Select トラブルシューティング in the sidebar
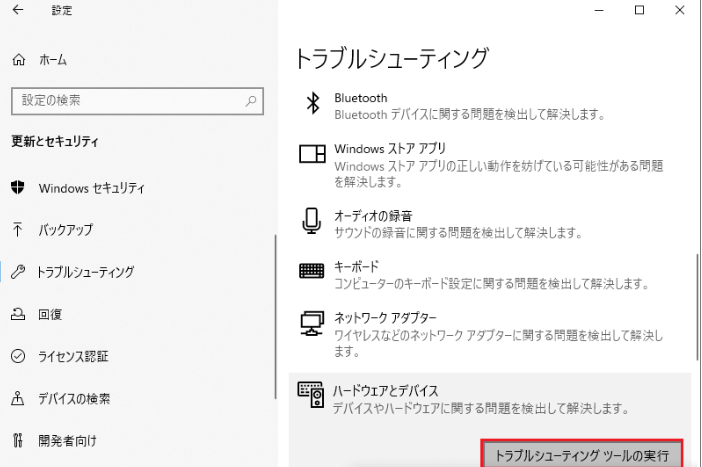 [85, 272]
